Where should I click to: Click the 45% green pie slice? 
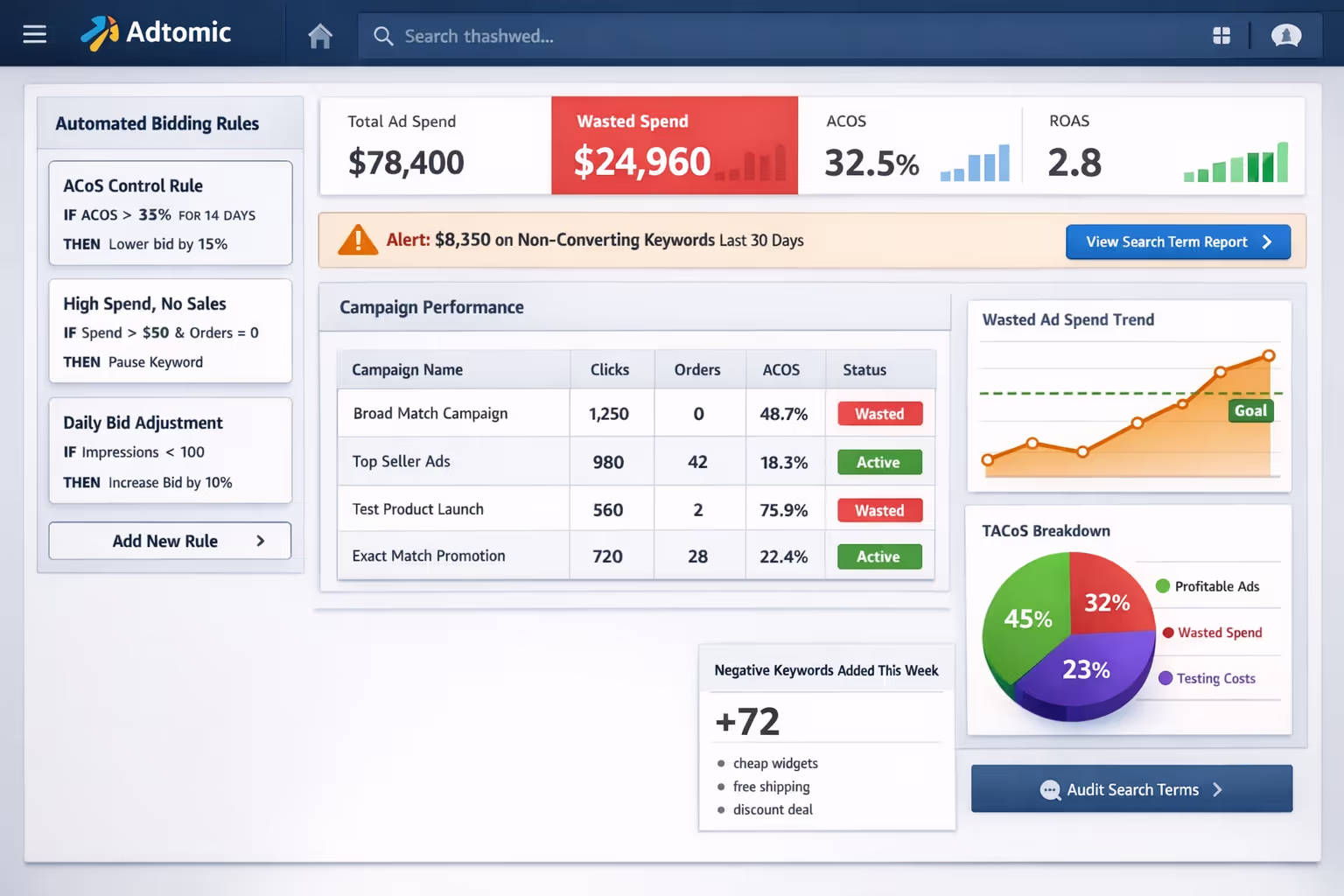[x=1027, y=619]
